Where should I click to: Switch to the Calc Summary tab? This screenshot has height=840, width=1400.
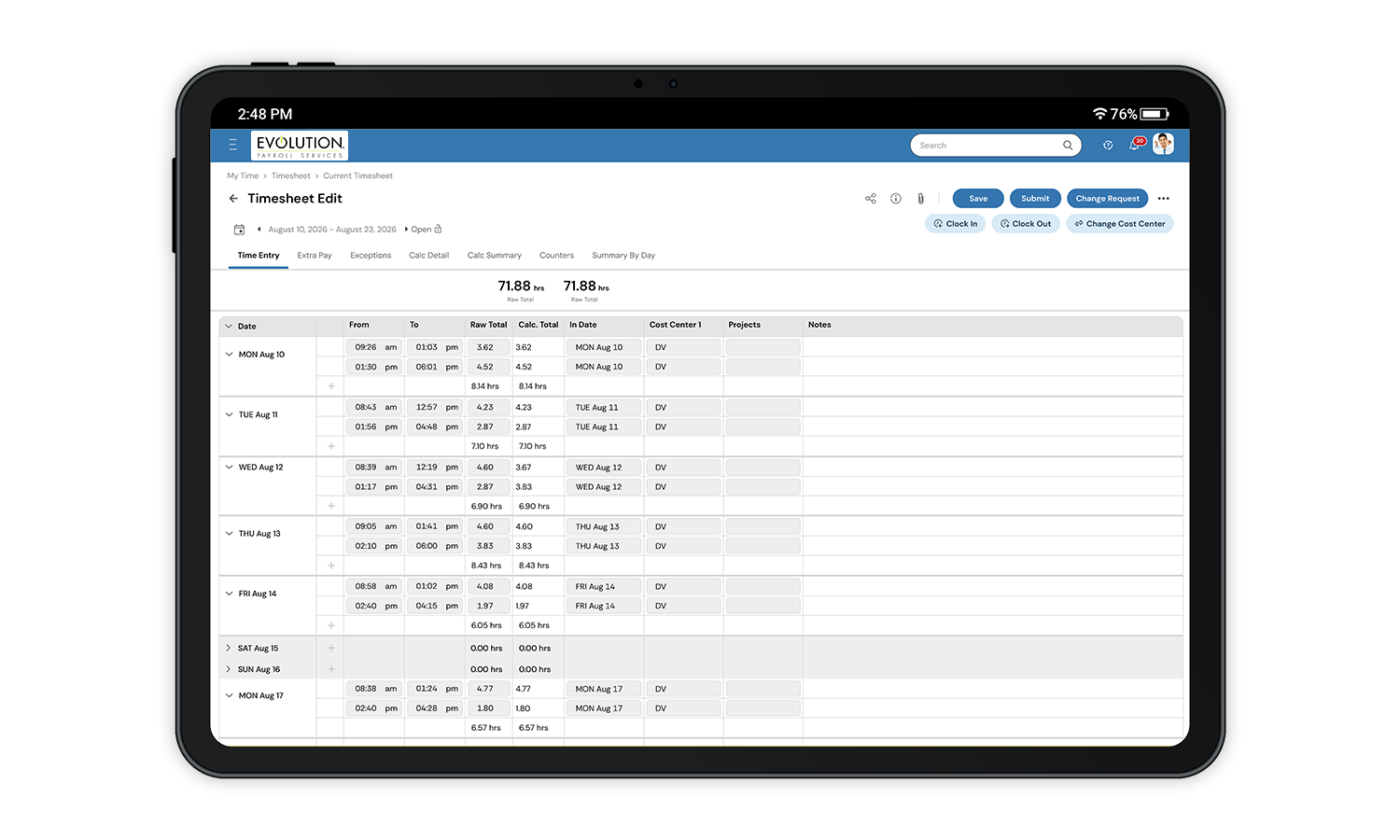[x=494, y=255]
